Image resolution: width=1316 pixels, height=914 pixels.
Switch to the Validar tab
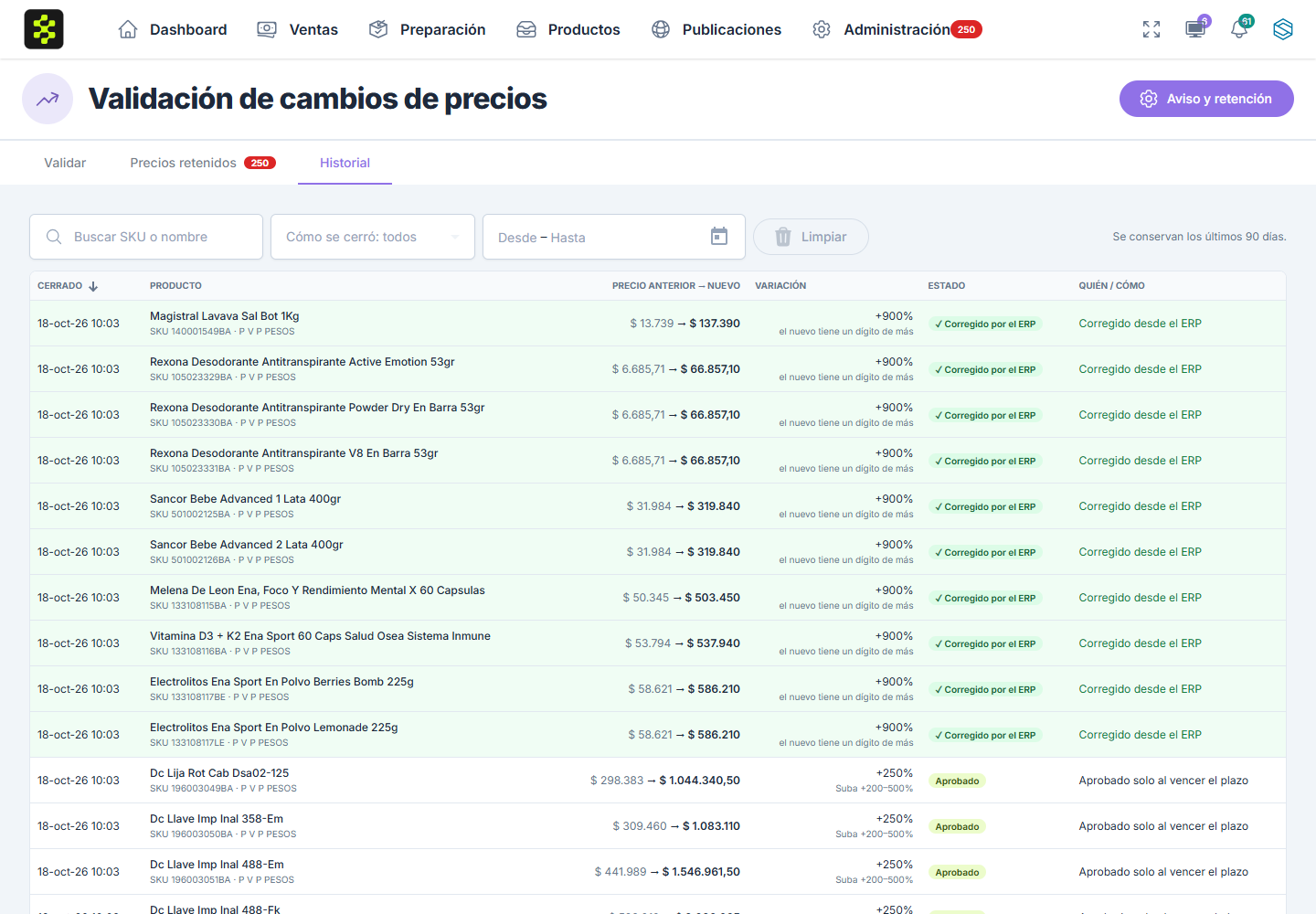[x=65, y=163]
